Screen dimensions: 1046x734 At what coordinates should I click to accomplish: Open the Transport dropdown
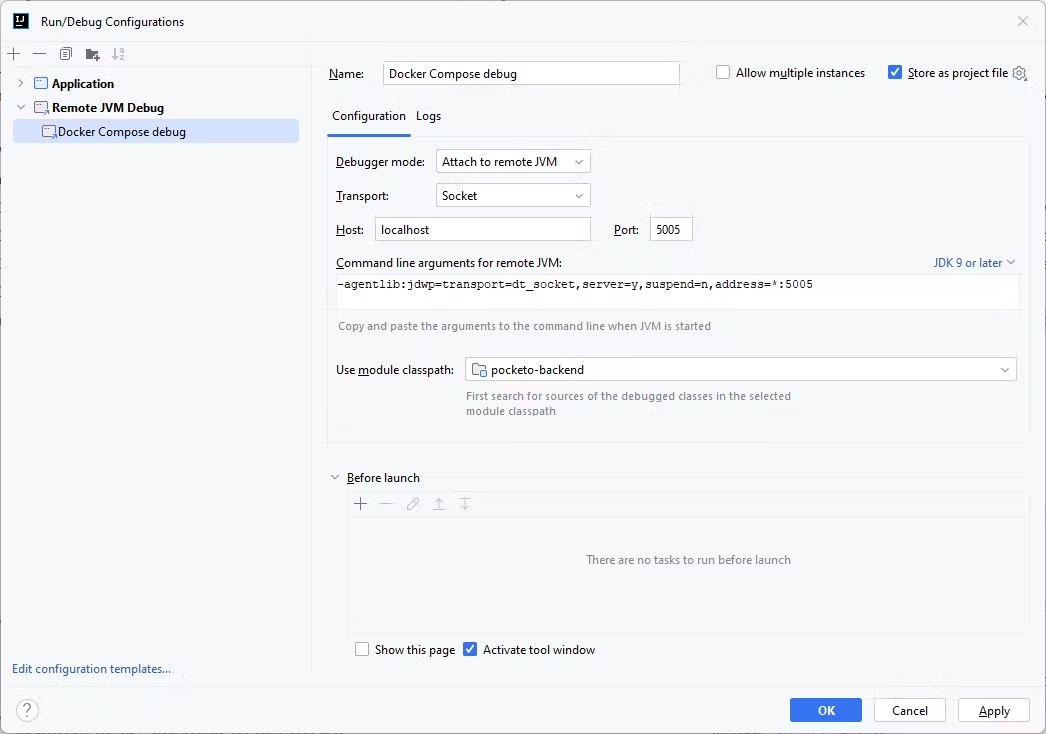point(513,196)
